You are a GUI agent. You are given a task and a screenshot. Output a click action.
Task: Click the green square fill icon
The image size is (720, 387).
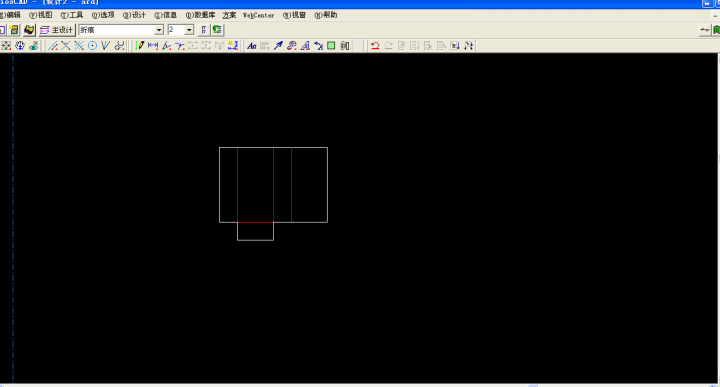pos(331,45)
